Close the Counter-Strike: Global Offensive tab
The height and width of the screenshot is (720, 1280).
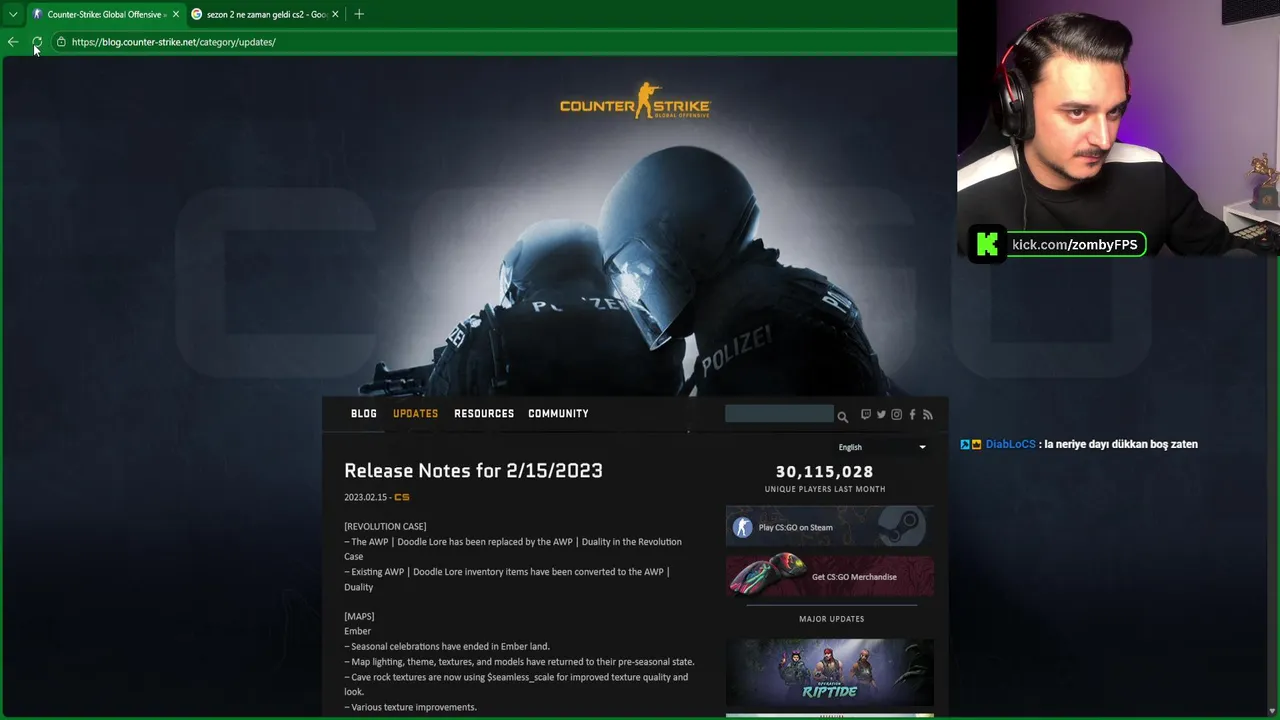(176, 14)
